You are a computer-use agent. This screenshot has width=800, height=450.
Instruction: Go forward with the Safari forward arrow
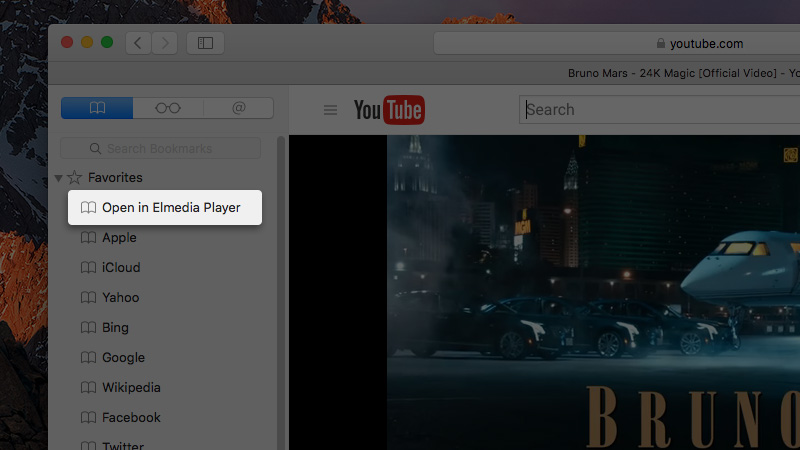coord(164,43)
